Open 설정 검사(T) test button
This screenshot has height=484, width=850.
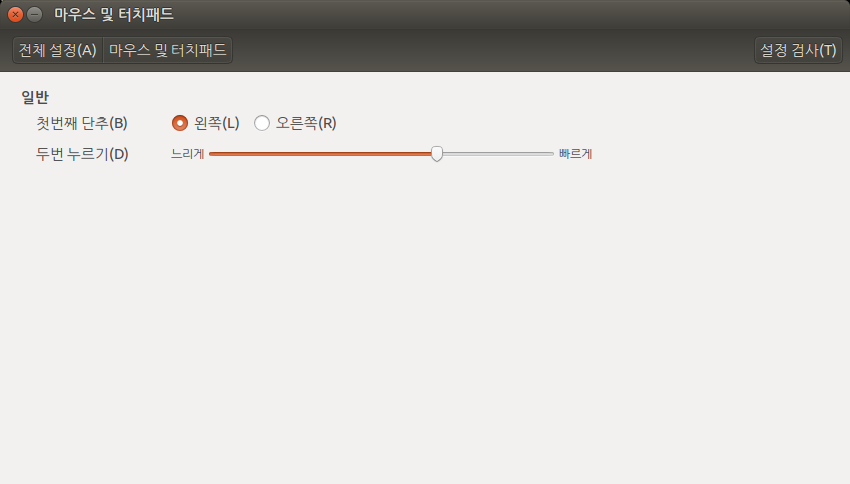(798, 50)
